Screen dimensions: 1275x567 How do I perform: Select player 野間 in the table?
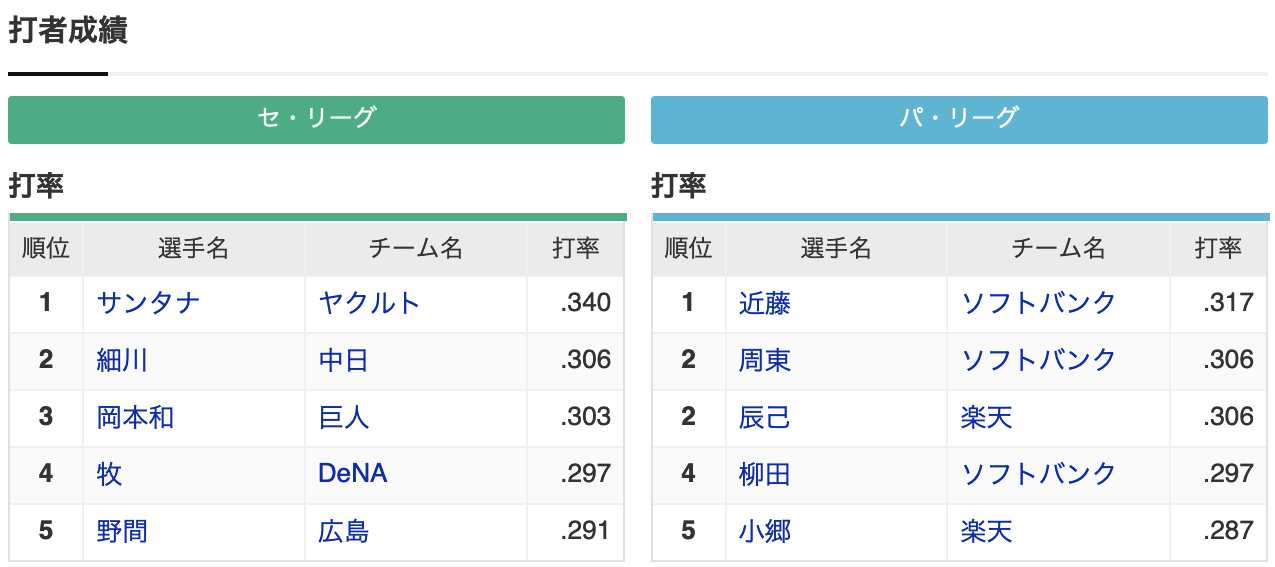click(x=123, y=531)
